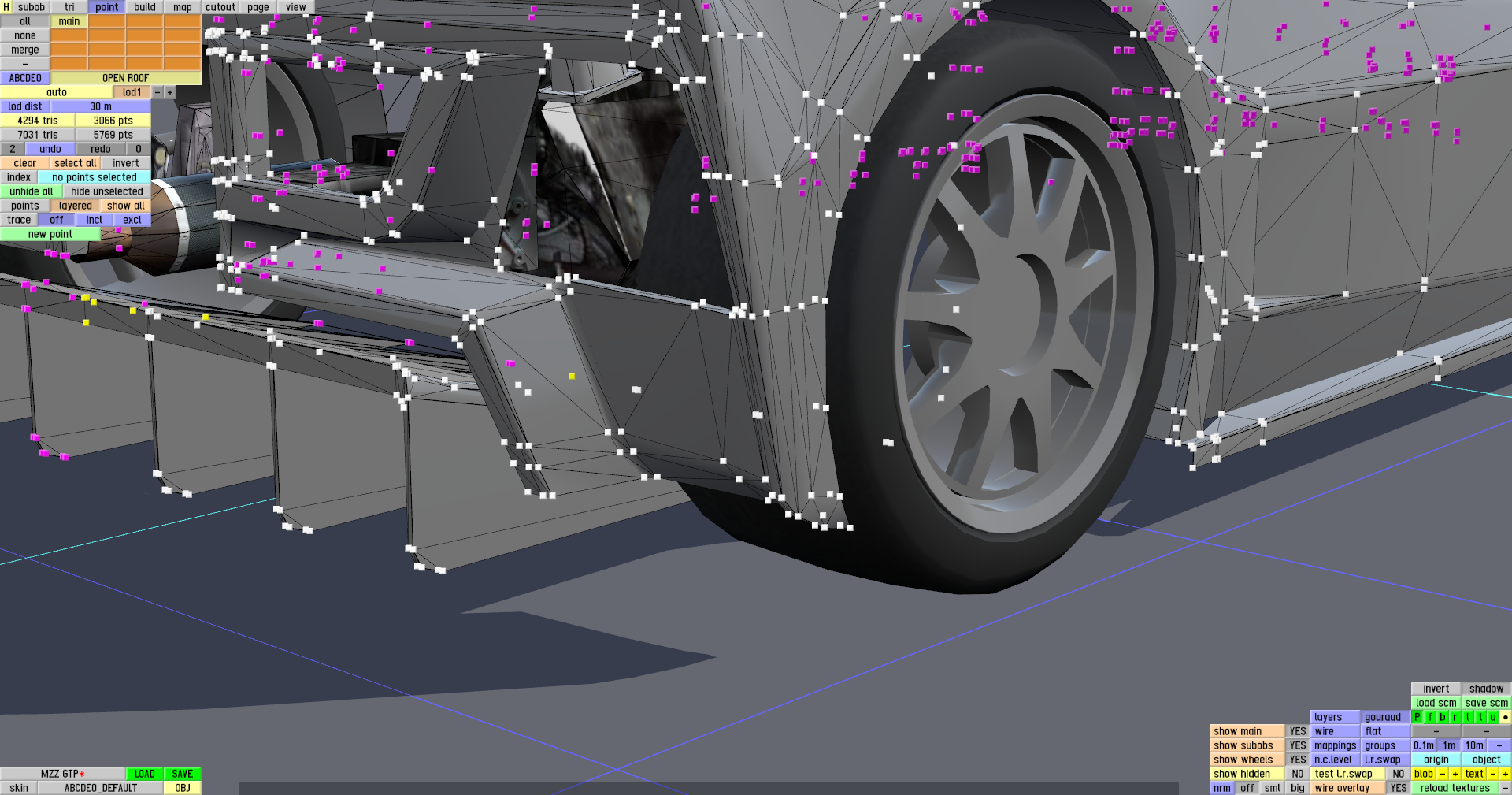Switch to the subob tab
1512x795 pixels.
click(x=31, y=7)
